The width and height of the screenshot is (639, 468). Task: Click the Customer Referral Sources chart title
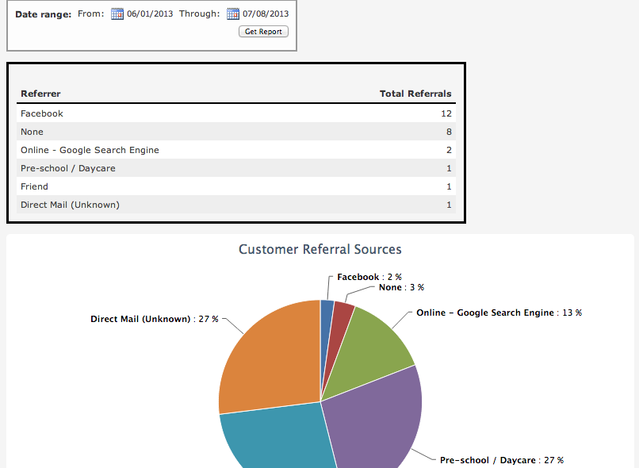point(320,249)
